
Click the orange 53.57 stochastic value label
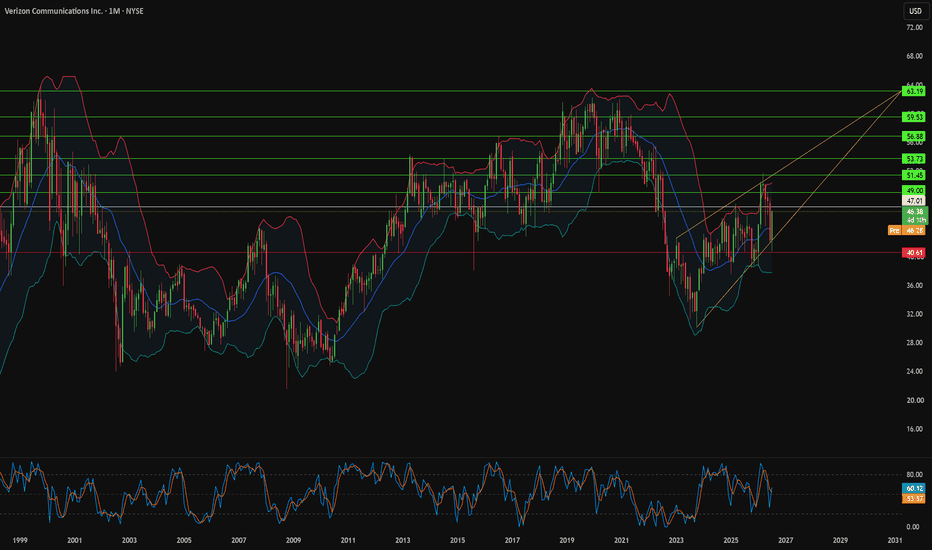pyautogui.click(x=914, y=498)
